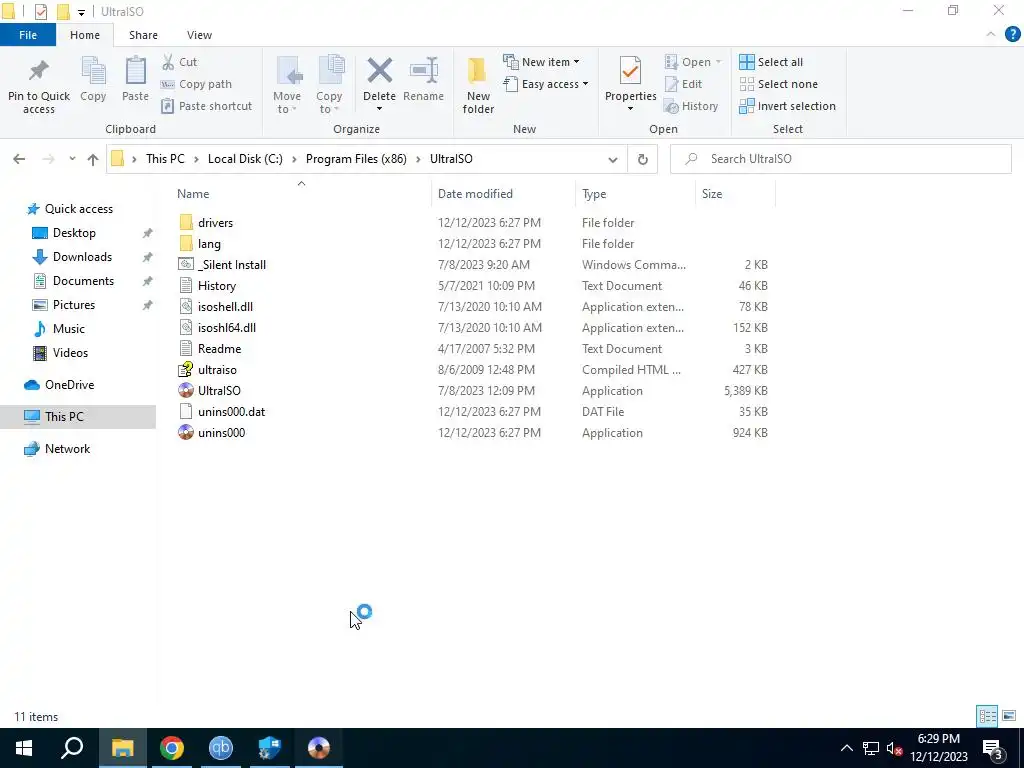Screen dimensions: 1024x768
Task: Sort by the Size column header
Action: (712, 194)
